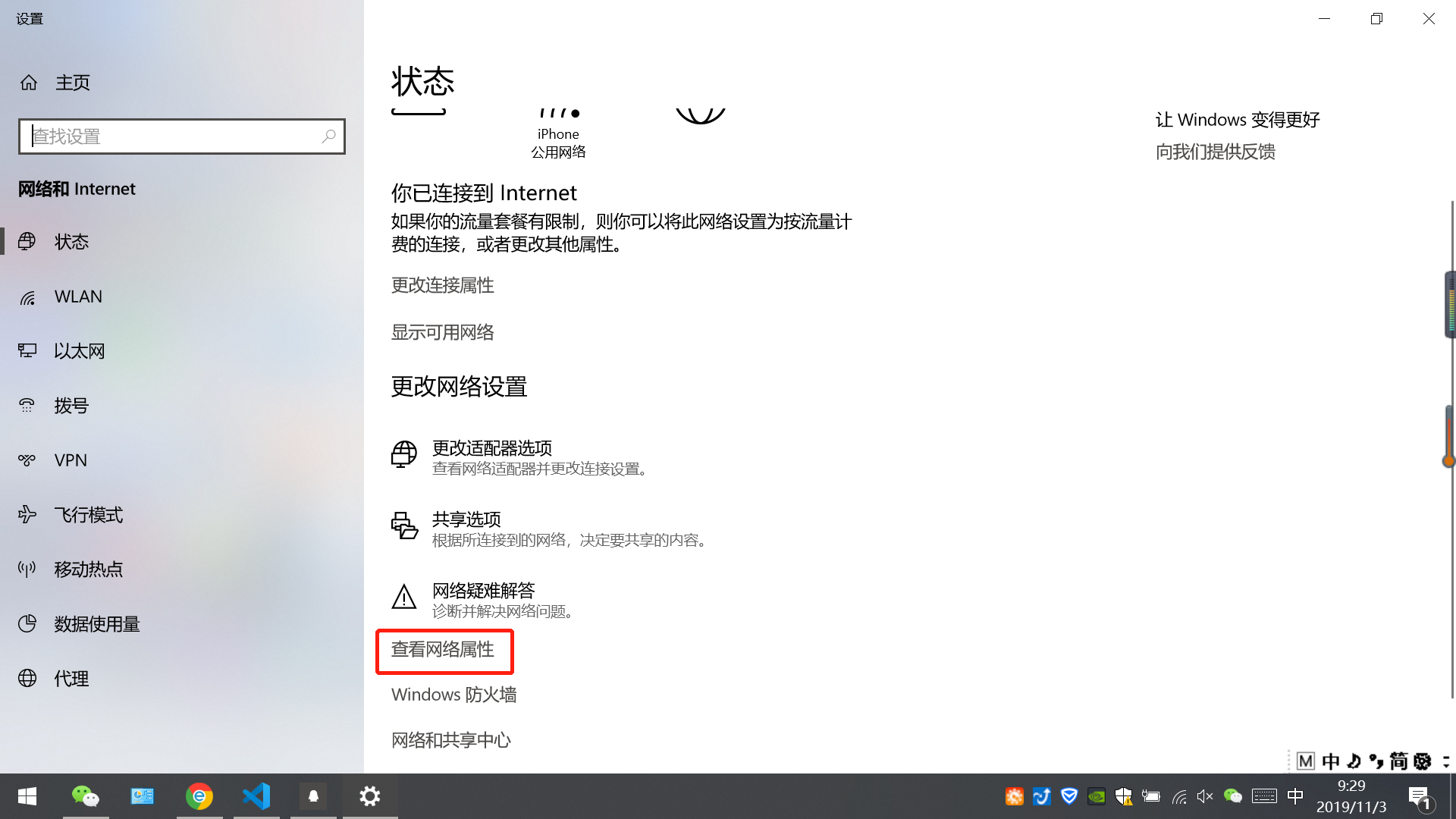Click the 查看网络属性 link
This screenshot has width=1456, height=819.
click(443, 650)
